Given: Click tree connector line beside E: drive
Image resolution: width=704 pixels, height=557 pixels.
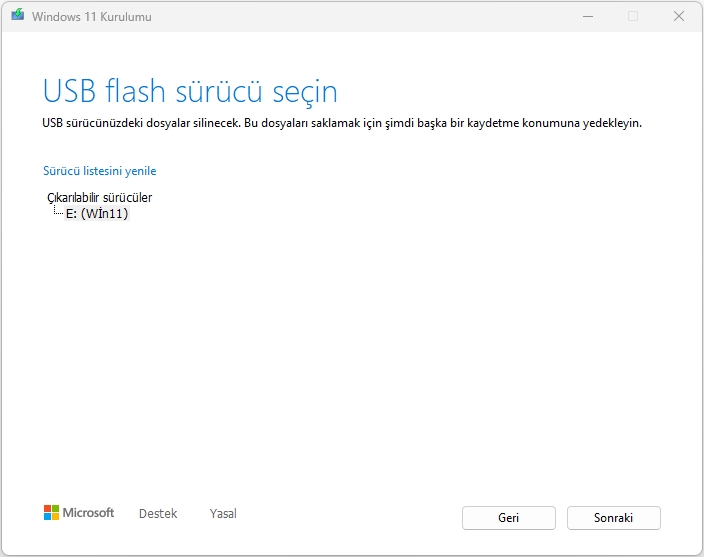Looking at the screenshot, I should tap(57, 212).
